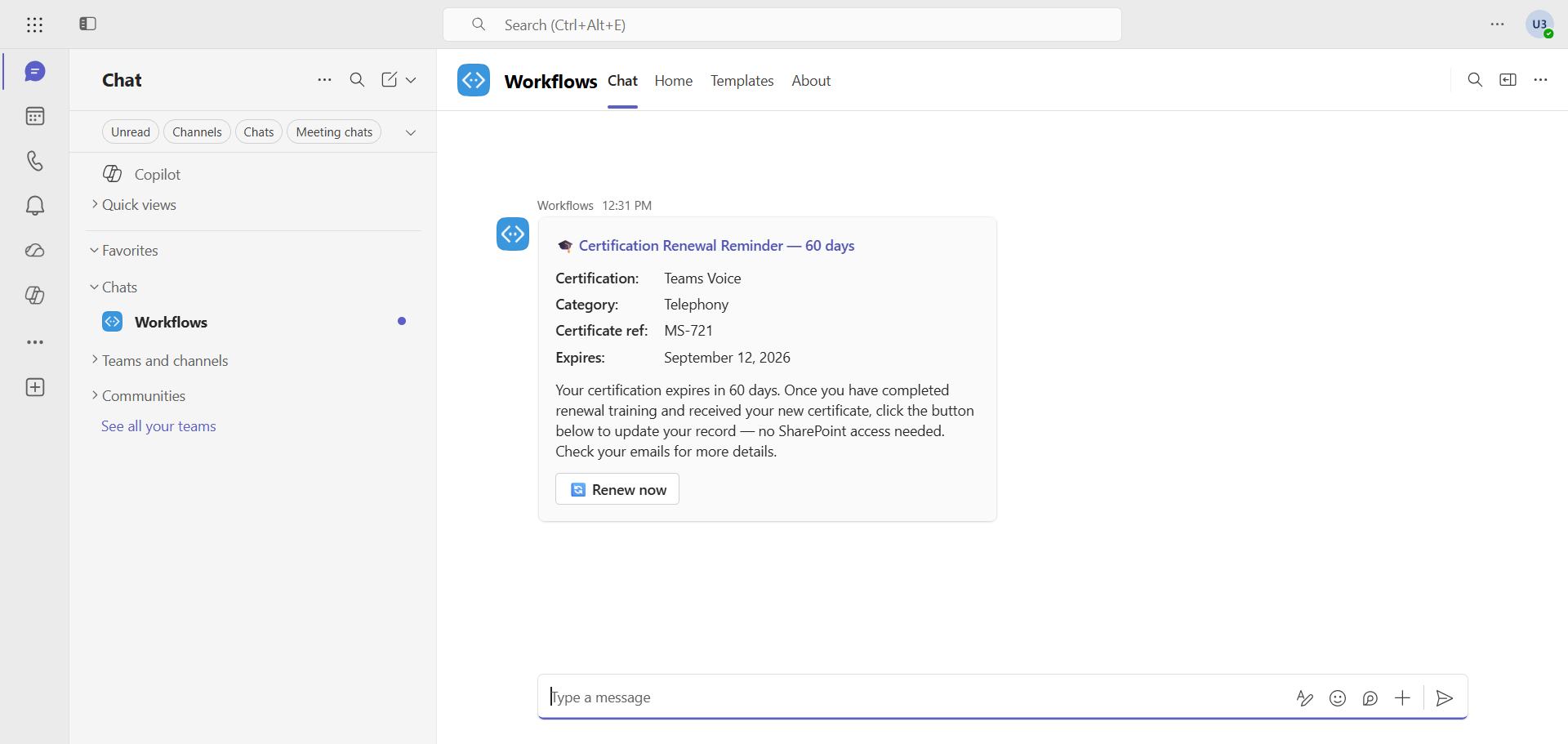Viewport: 1568px width, 744px height.
Task: Click the Type a message box
Action: [x=913, y=697]
